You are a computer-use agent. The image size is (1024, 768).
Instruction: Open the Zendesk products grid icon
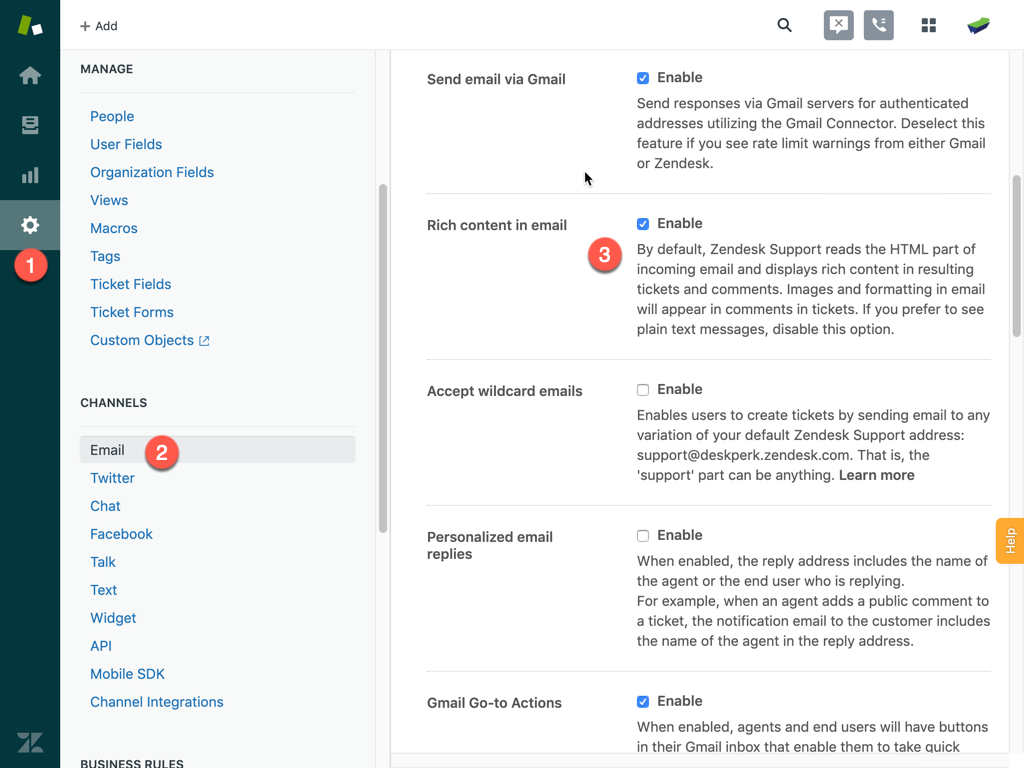pos(929,26)
